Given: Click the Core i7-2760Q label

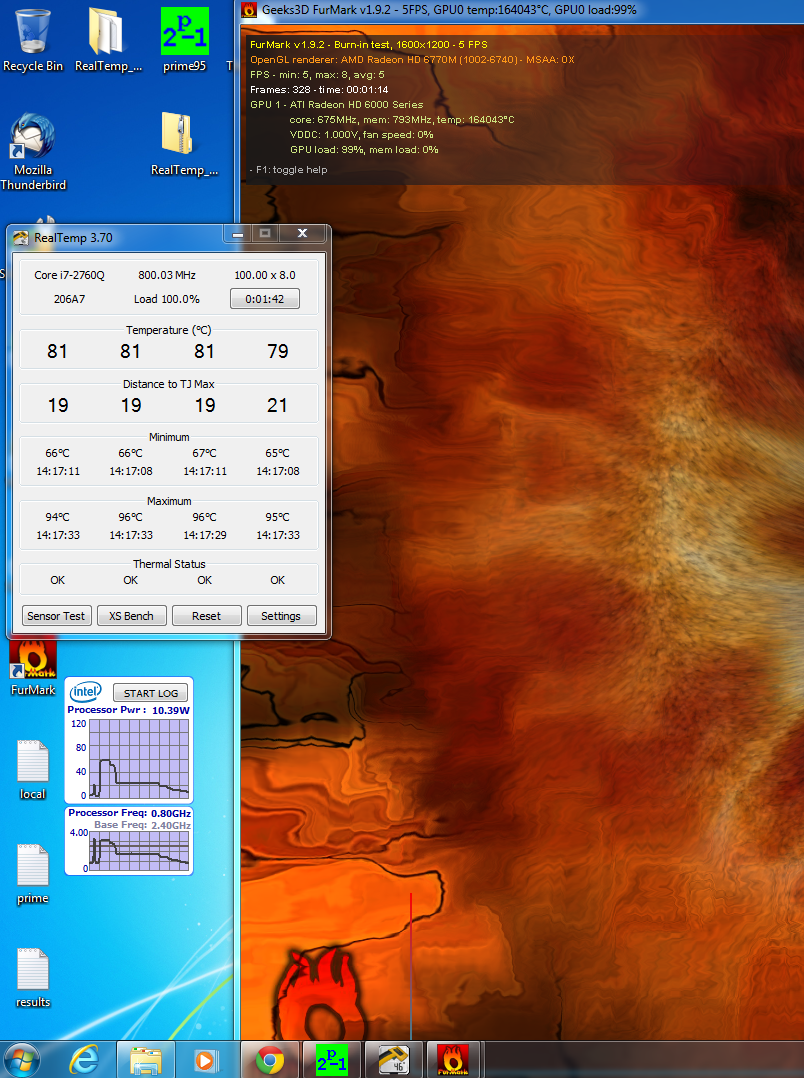Looking at the screenshot, I should pos(69,275).
